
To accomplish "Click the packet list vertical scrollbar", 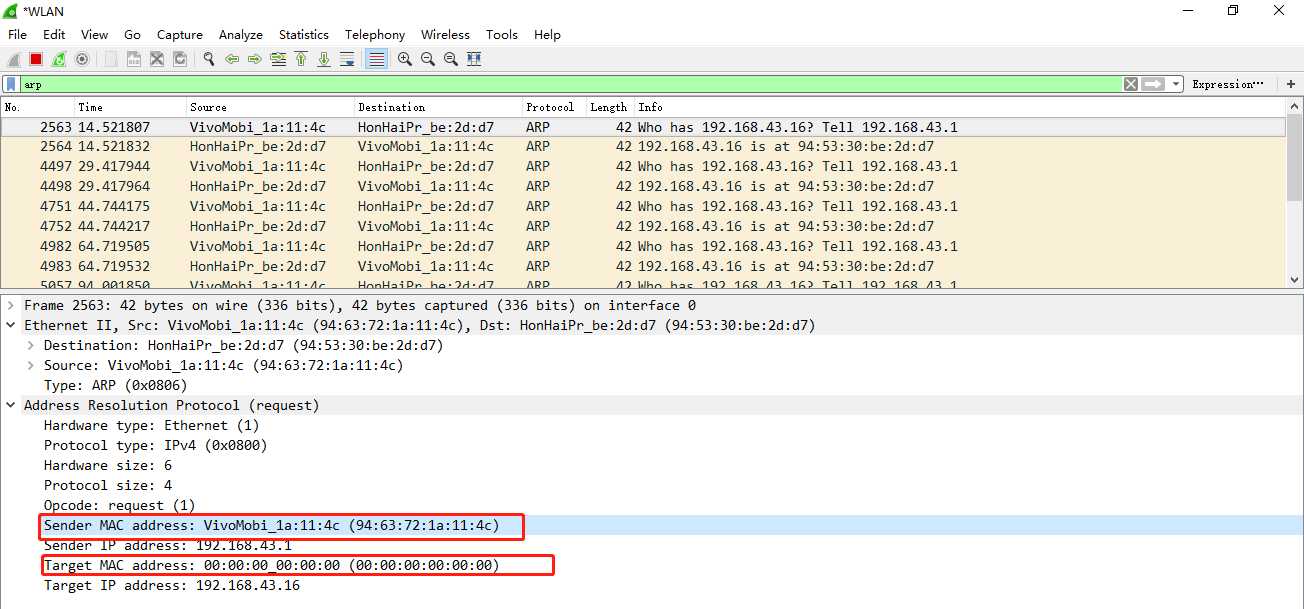I will point(1294,192).
